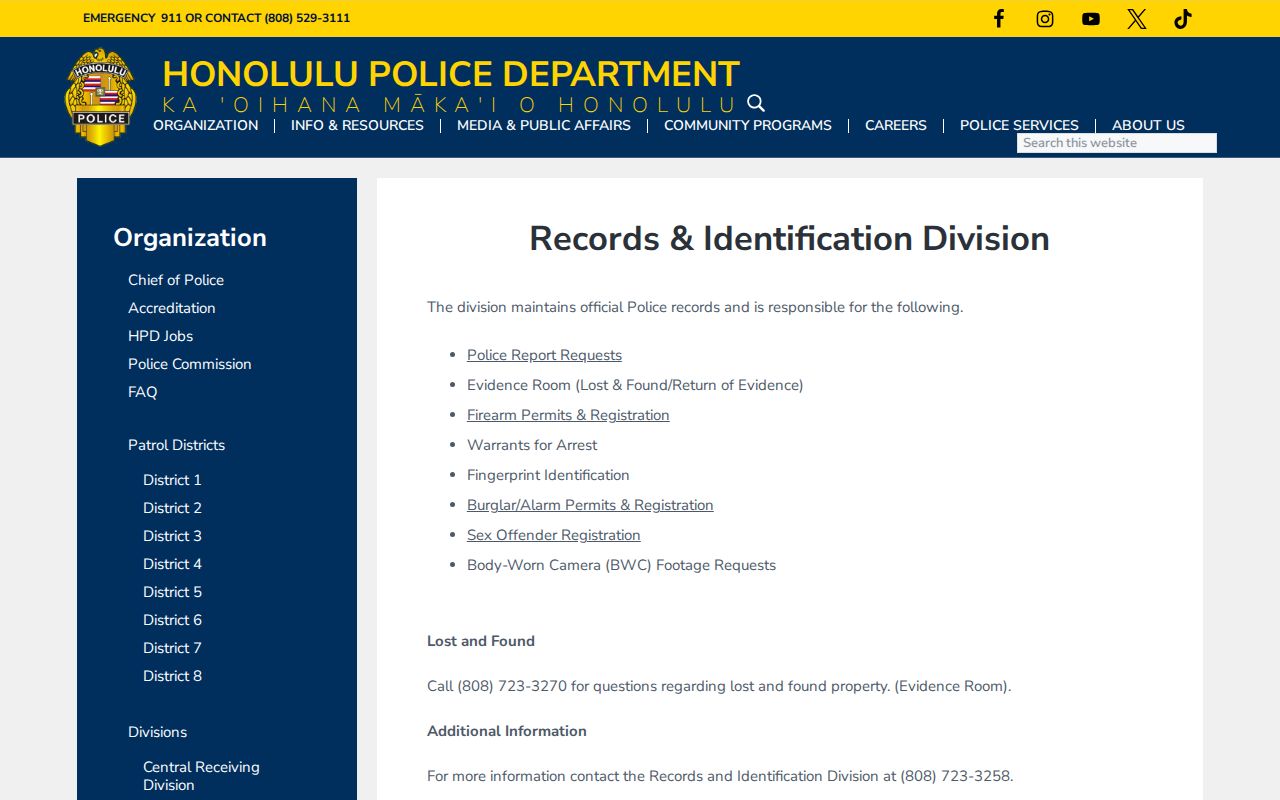Click the magnifying glass search icon

[756, 103]
